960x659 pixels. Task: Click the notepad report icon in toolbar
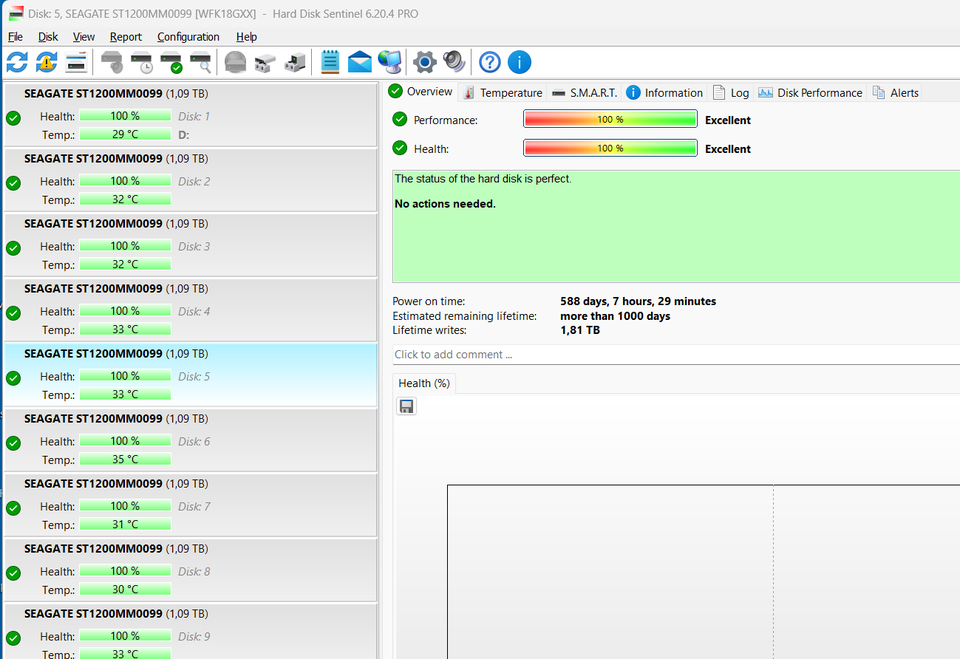click(330, 62)
